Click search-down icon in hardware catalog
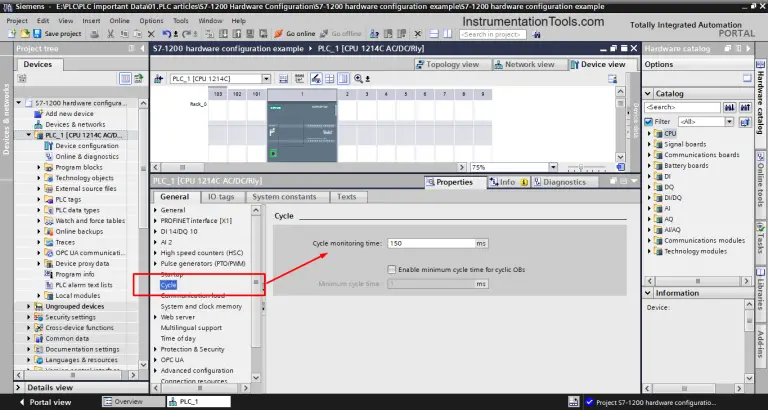 [x=730, y=107]
